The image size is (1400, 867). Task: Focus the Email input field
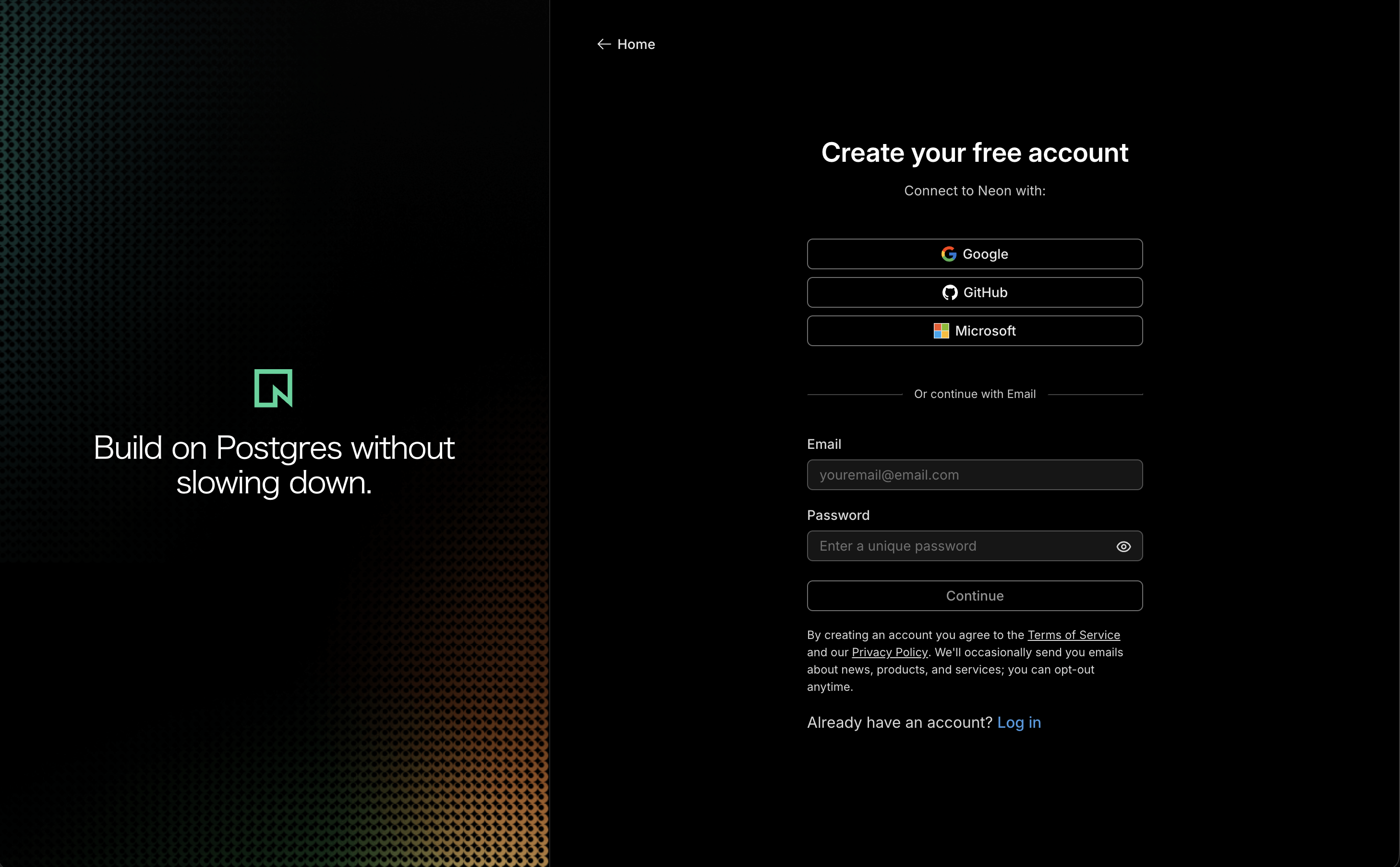pyautogui.click(x=975, y=475)
